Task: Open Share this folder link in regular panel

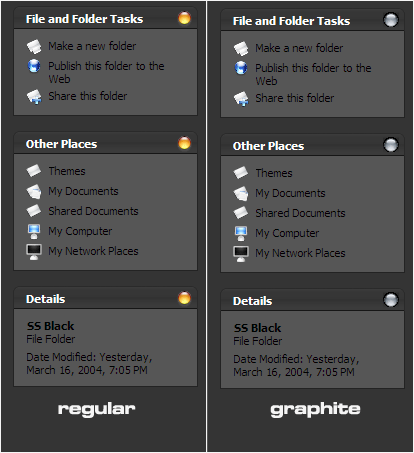Action: tap(88, 96)
